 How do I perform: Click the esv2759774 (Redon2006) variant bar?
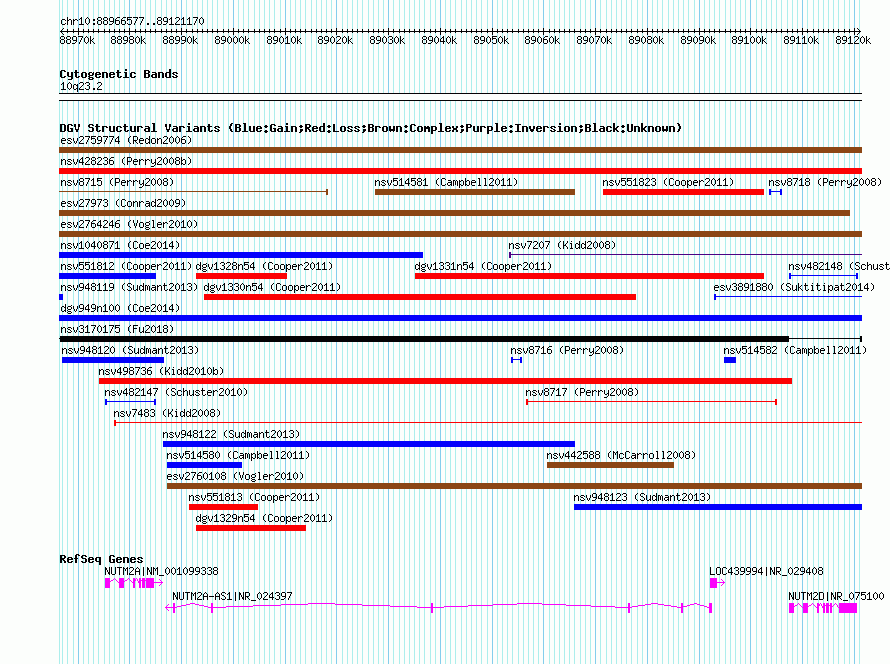(x=460, y=150)
